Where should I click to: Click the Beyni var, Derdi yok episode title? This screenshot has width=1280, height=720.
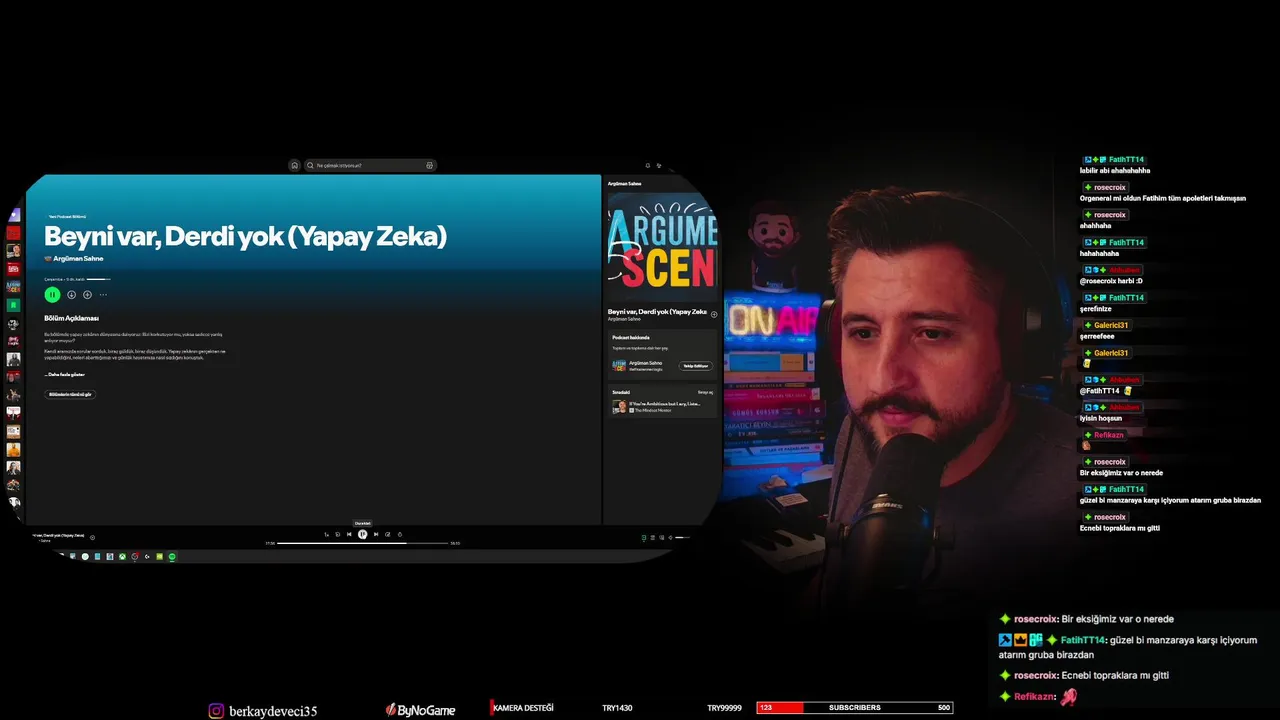click(245, 236)
